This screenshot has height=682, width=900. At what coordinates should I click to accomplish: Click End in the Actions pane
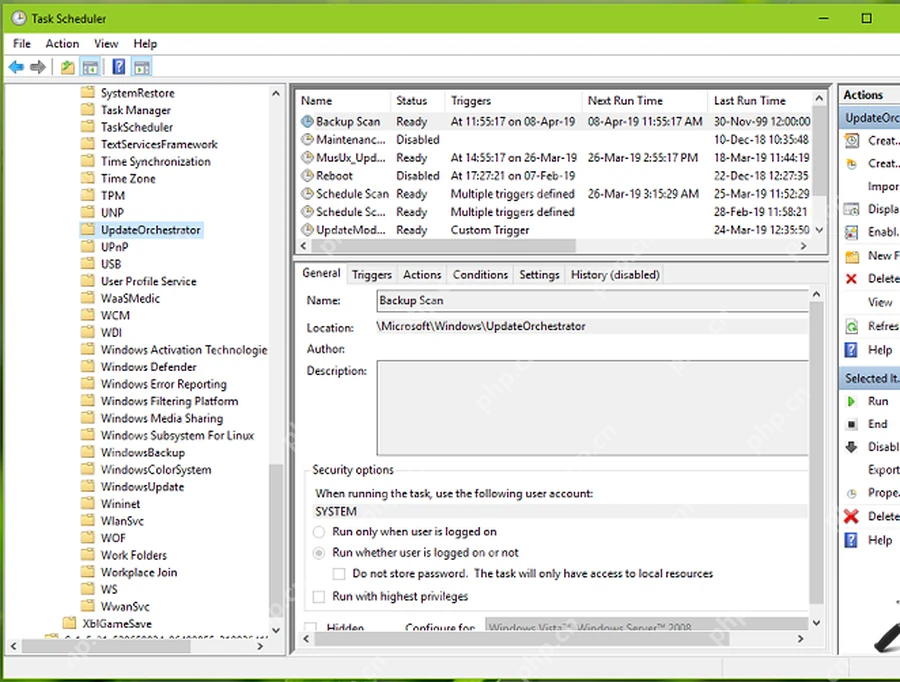pyautogui.click(x=878, y=424)
